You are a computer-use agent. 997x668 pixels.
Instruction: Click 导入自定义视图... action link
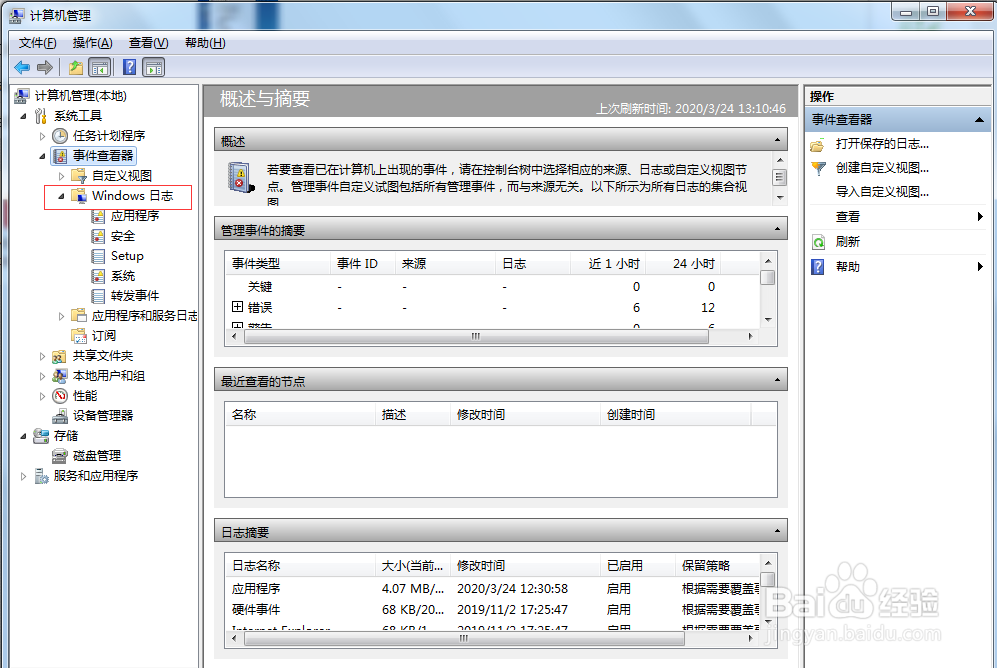tap(882, 192)
